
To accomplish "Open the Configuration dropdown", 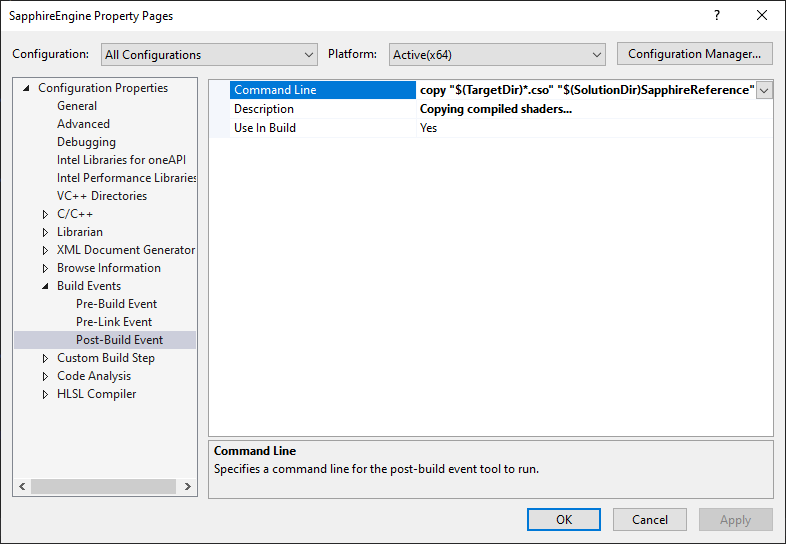I will 208,55.
